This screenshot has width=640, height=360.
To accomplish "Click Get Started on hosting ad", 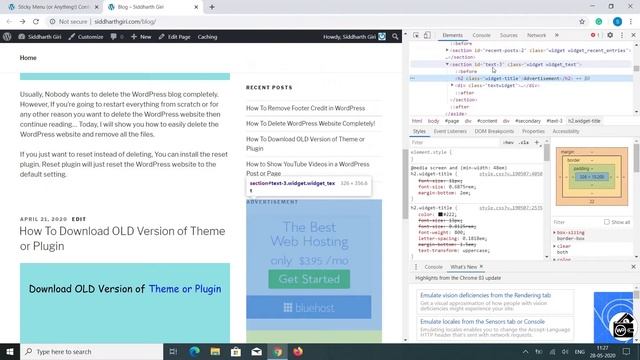I will pos(309,279).
